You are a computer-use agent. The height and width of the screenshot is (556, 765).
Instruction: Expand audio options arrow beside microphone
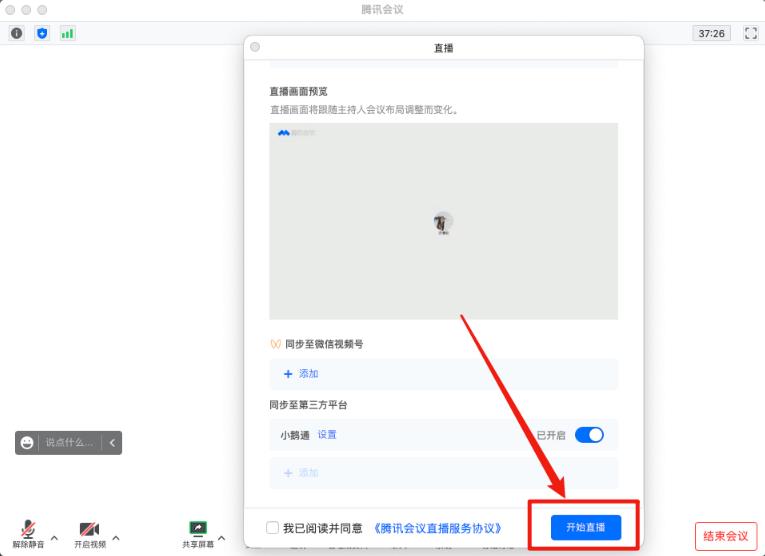pos(54,538)
